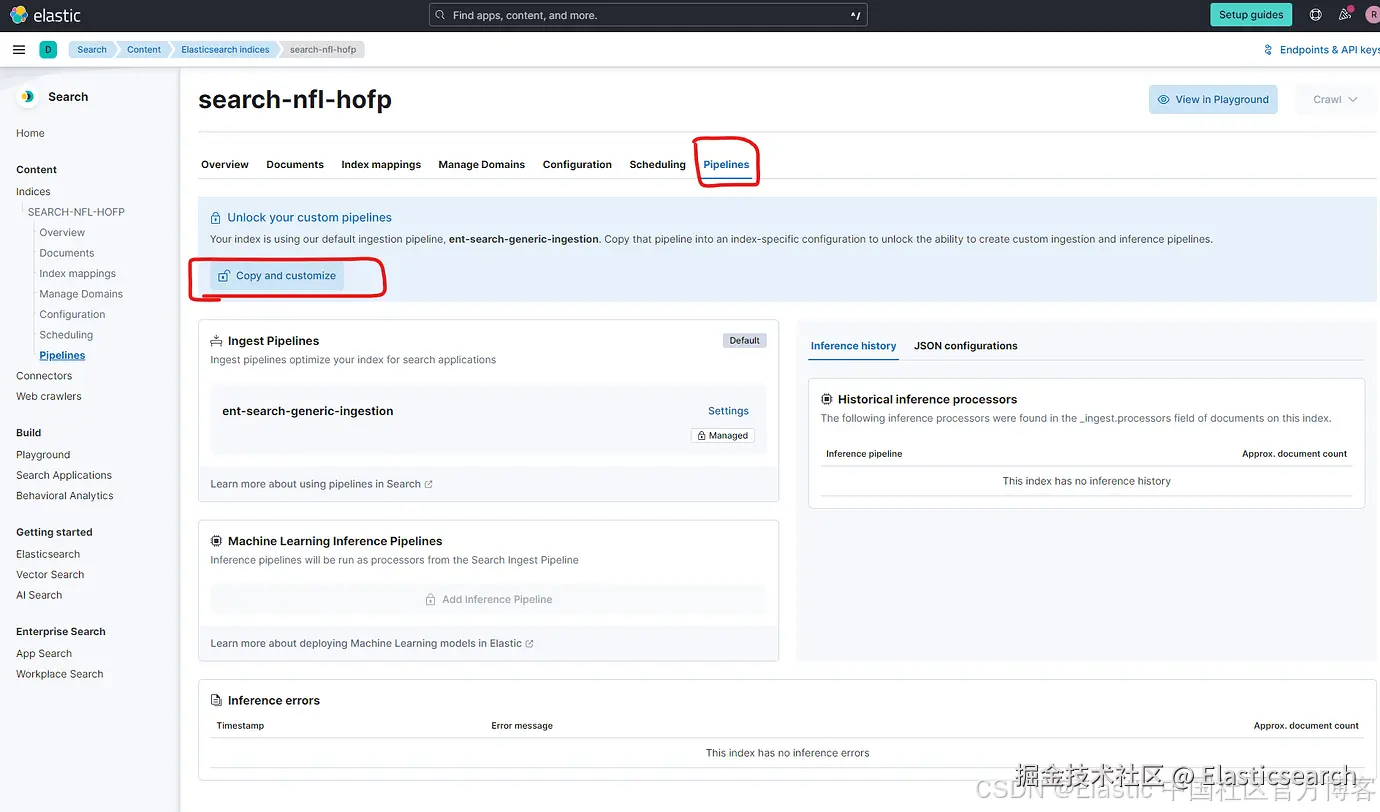Image resolution: width=1380 pixels, height=812 pixels.
Task: Open Search Applications in the sidebar
Action: 64,476
